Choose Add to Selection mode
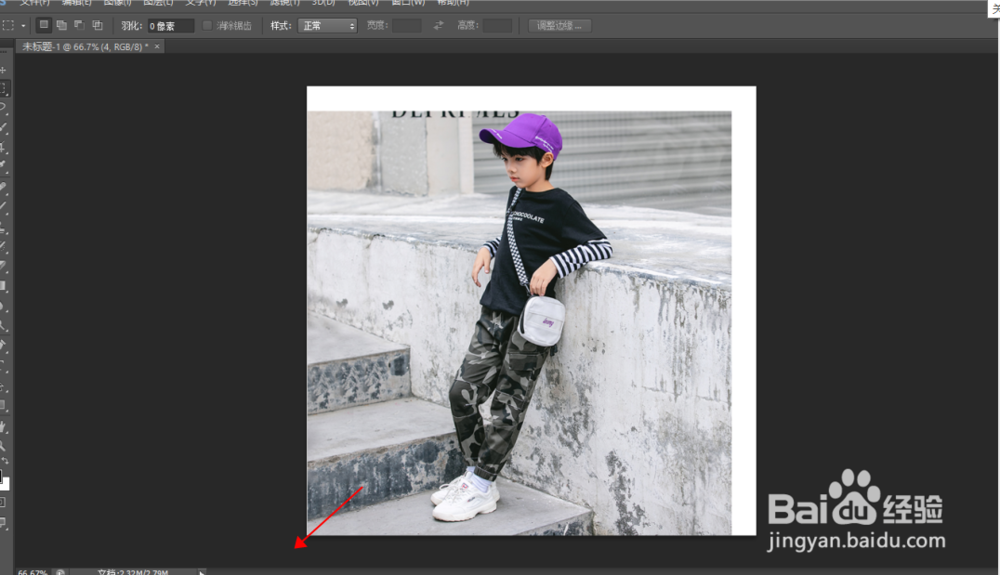This screenshot has height=575, width=1000. pyautogui.click(x=62, y=25)
